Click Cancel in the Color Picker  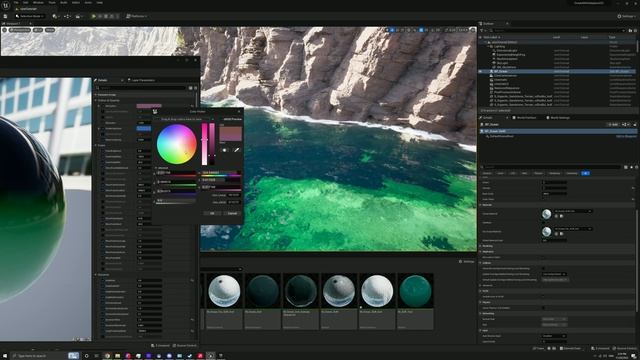[x=232, y=213]
